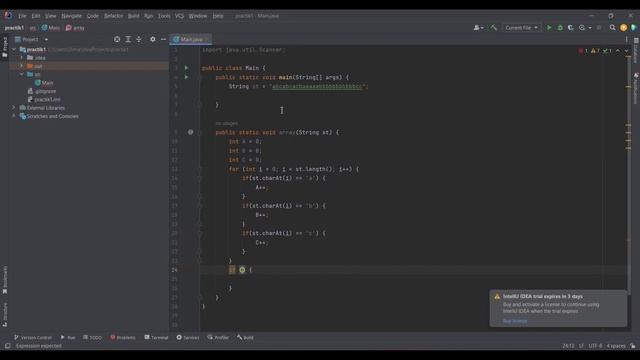Image resolution: width=640 pixels, height=360 pixels.
Task: Click run gutter arrow beside main method
Action: tap(187, 77)
